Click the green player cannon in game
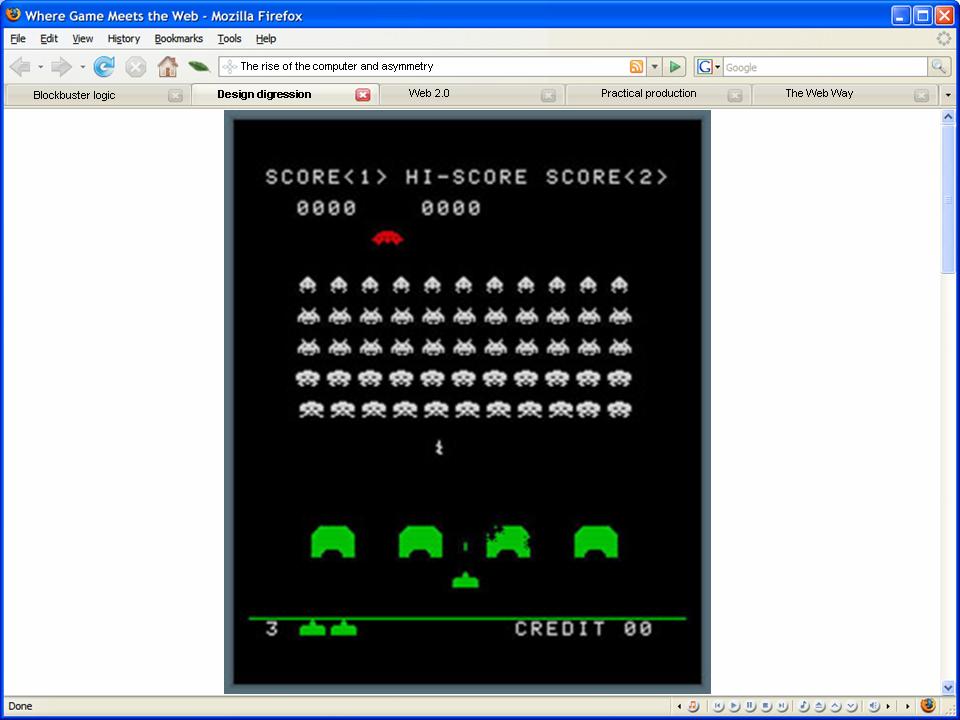960x720 pixels. [465, 580]
